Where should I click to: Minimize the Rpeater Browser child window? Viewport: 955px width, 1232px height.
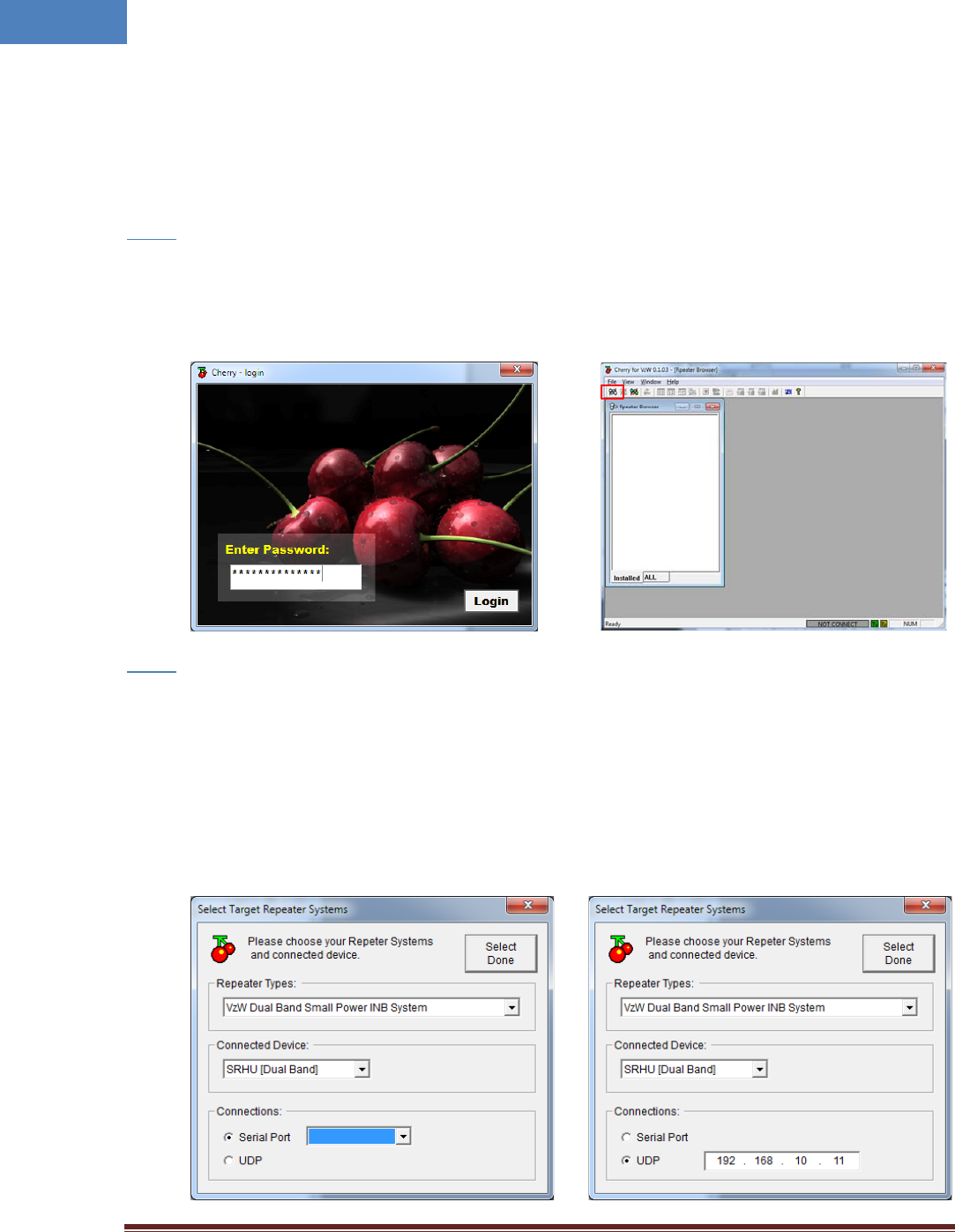pos(682,407)
